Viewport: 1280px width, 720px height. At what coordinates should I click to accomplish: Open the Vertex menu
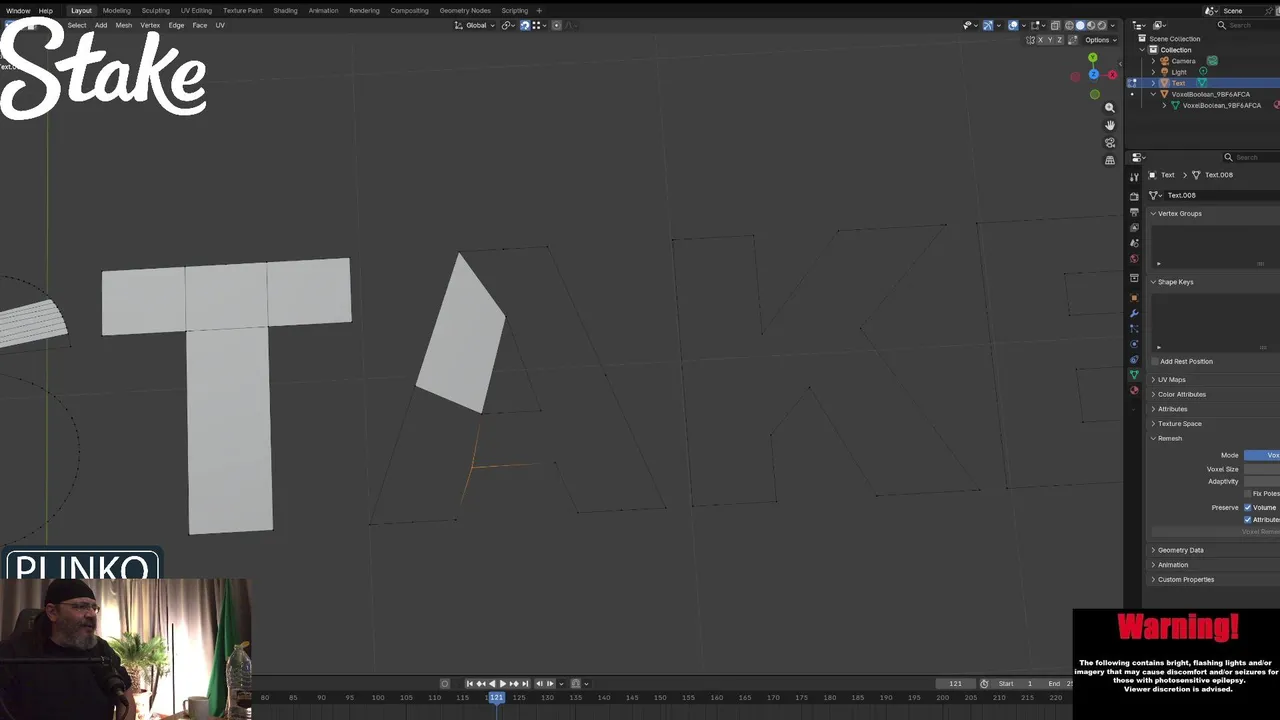click(x=150, y=25)
